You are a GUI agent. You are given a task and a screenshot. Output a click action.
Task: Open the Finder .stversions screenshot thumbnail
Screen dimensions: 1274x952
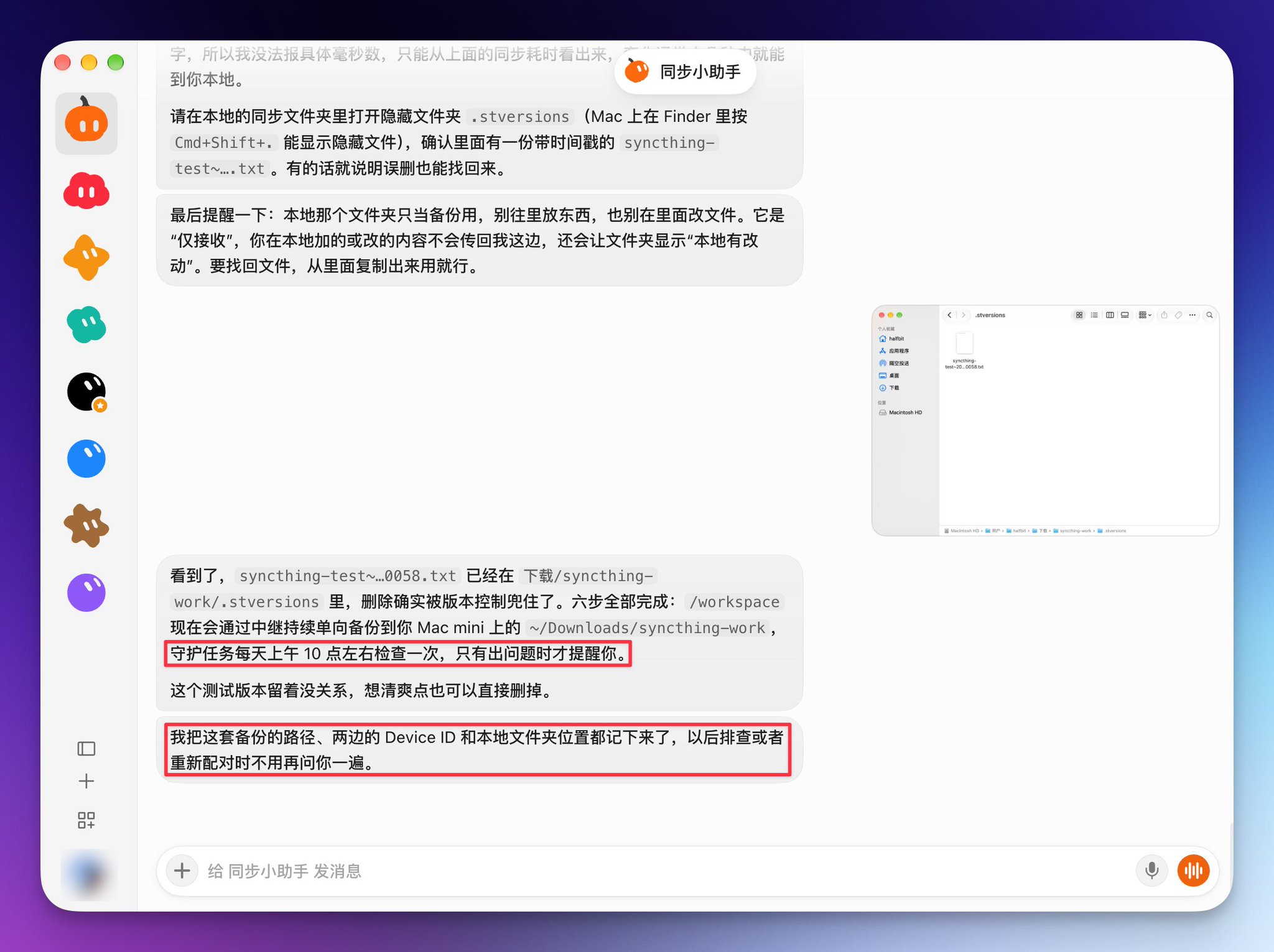[x=1045, y=420]
